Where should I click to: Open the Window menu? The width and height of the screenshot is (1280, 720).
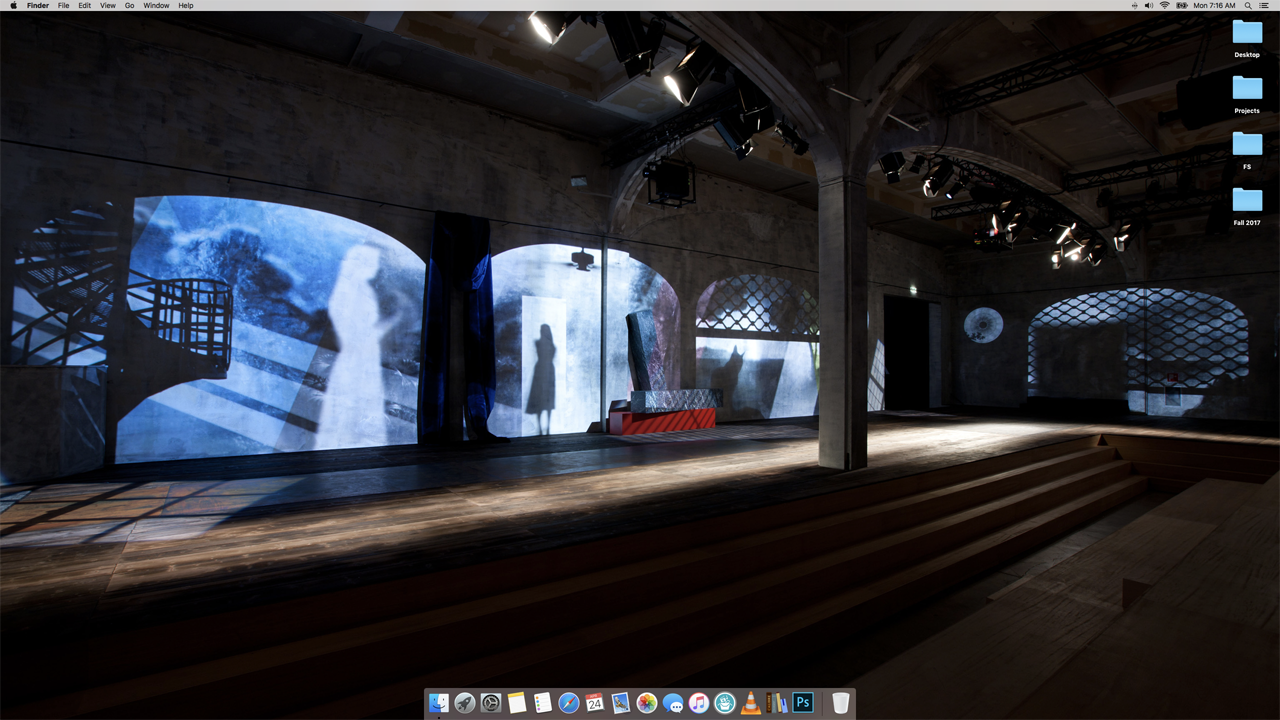coord(156,5)
